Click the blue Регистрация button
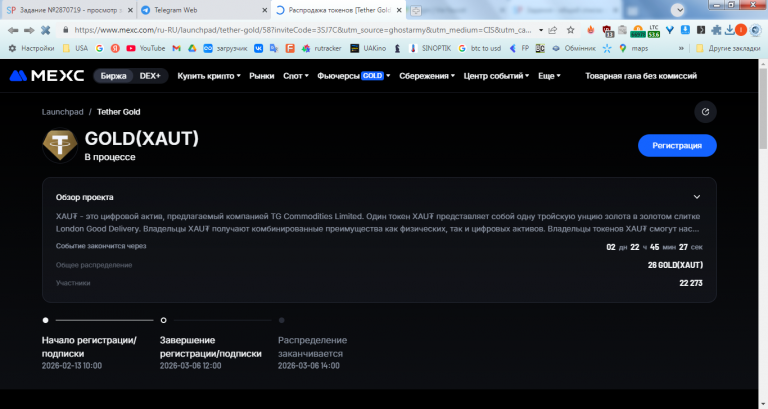This screenshot has width=768, height=409. (677, 145)
